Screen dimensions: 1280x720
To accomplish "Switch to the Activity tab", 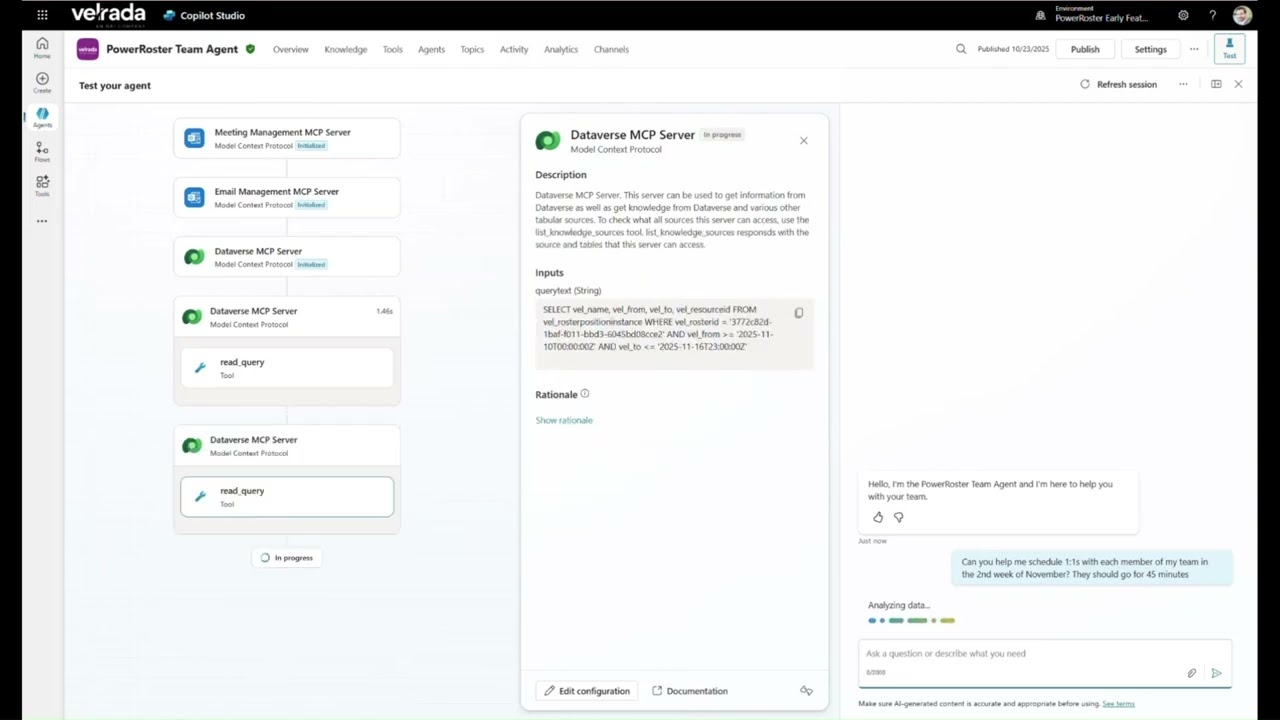I will coord(514,49).
